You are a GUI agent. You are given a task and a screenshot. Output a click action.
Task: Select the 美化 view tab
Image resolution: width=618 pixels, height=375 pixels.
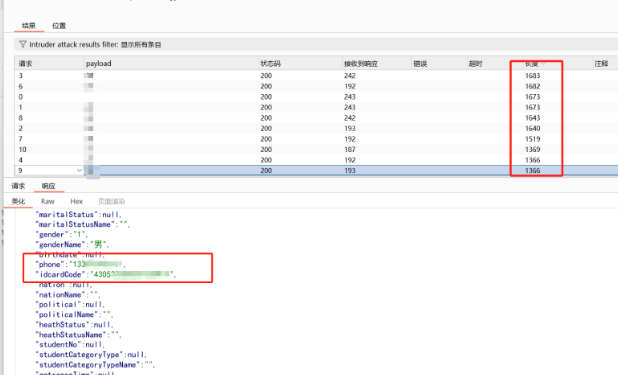click(x=18, y=201)
